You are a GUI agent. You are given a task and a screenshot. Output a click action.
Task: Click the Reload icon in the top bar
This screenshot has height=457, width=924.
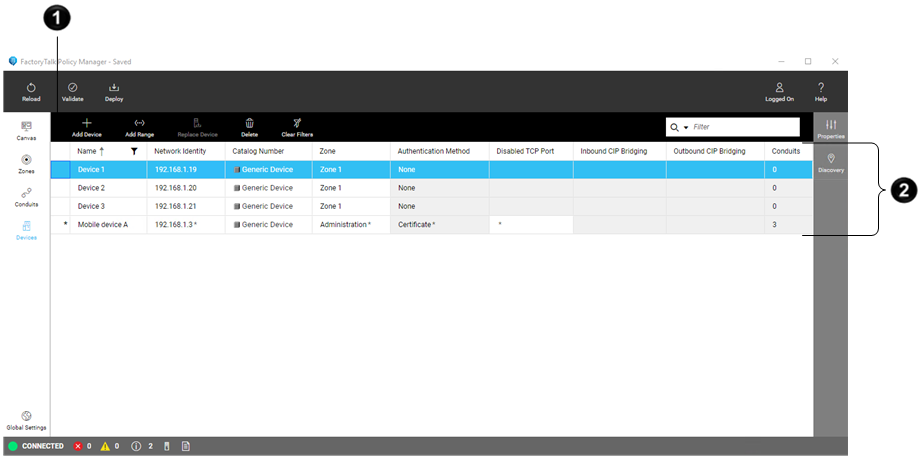[x=31, y=89]
